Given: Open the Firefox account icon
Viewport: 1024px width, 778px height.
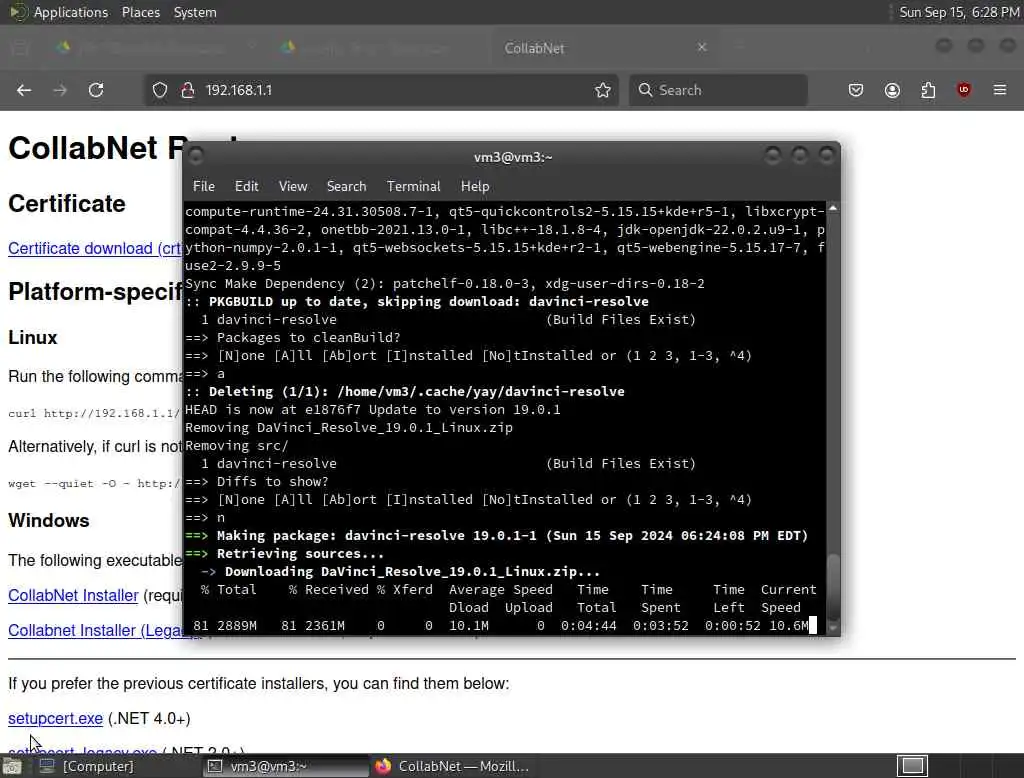Looking at the screenshot, I should [x=892, y=90].
